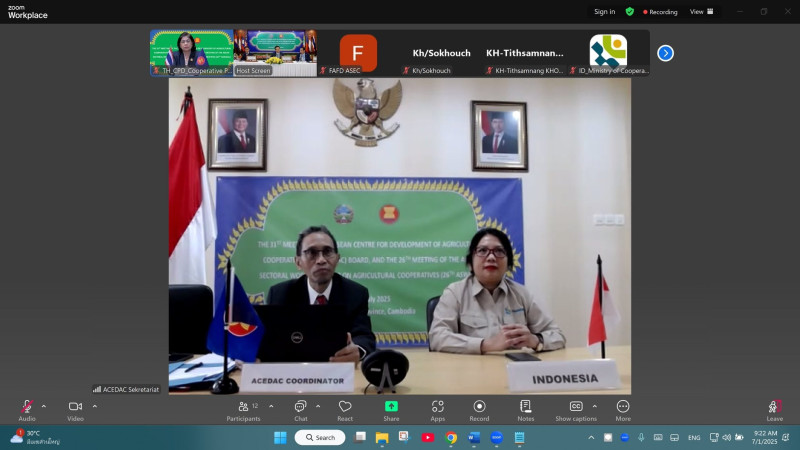This screenshot has width=800, height=450.
Task: Select the KH-Tithsamnang participant tile
Action: pos(525,53)
